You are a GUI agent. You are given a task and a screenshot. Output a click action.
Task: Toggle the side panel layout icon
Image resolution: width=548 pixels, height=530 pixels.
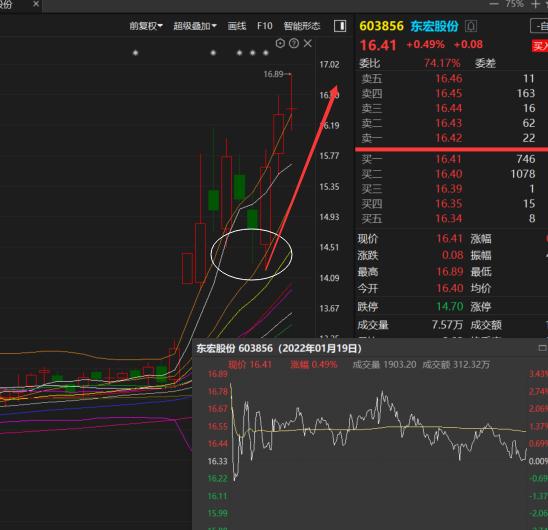tap(340, 26)
